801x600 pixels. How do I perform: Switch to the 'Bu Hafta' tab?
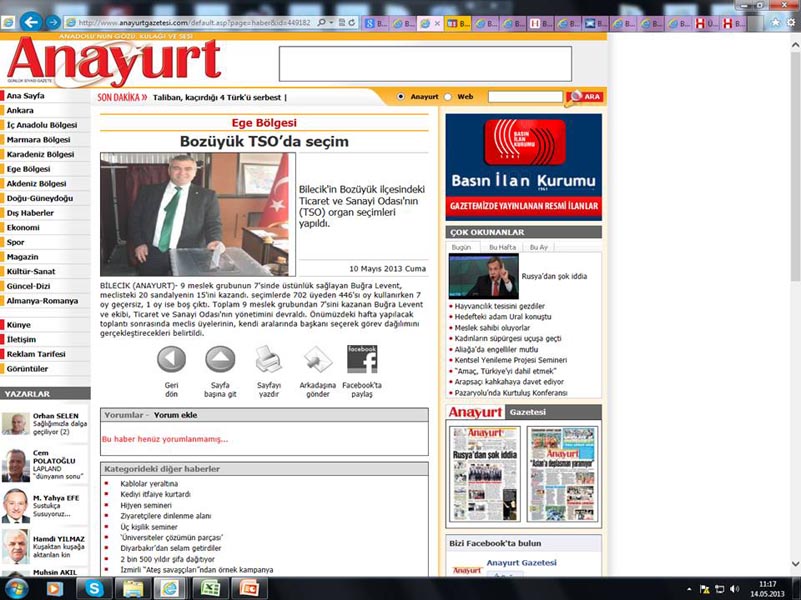click(503, 247)
